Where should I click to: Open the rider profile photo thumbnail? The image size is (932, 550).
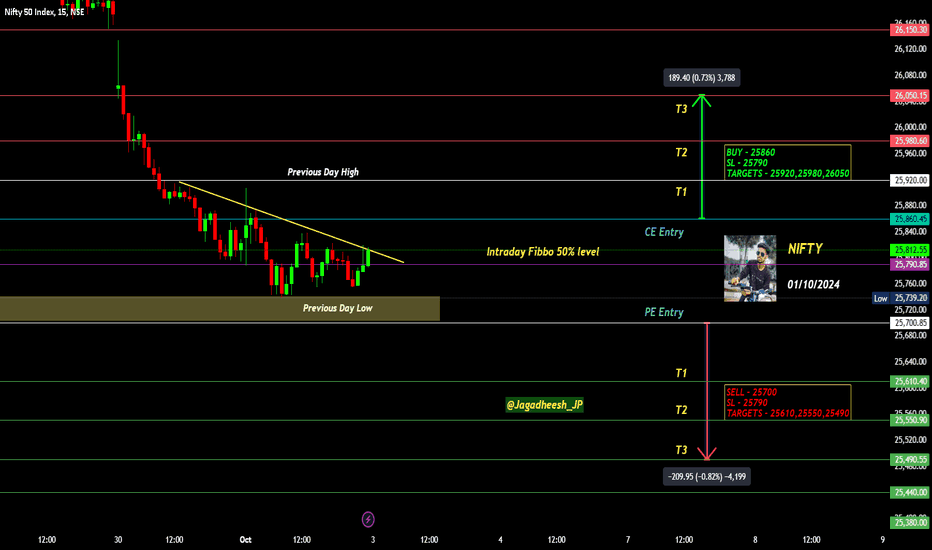tap(750, 268)
